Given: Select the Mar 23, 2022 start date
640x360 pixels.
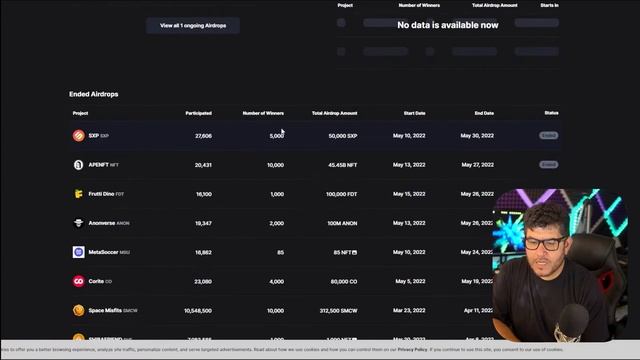Looking at the screenshot, I should point(409,311).
